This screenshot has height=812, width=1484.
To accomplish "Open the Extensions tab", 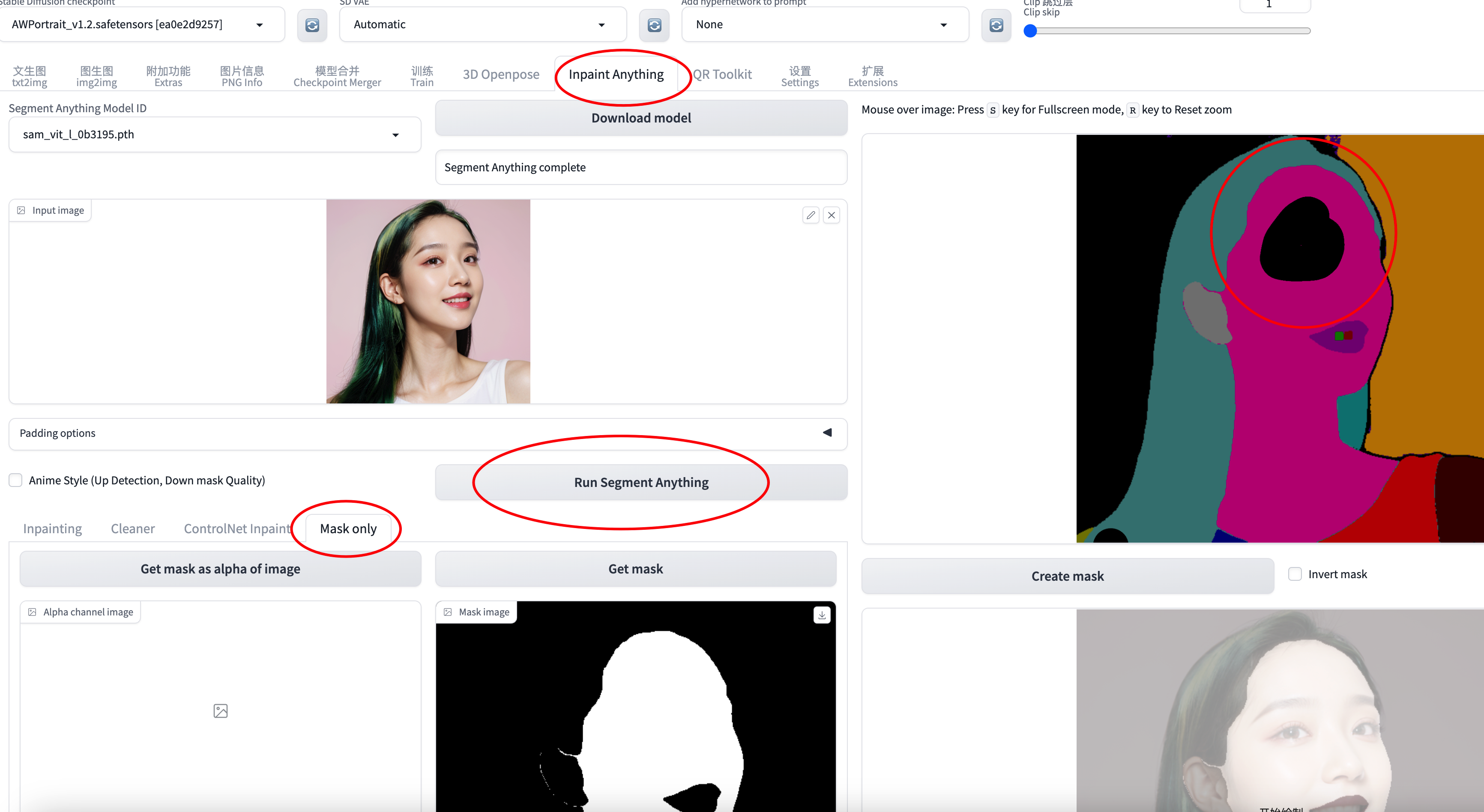I will (x=872, y=76).
